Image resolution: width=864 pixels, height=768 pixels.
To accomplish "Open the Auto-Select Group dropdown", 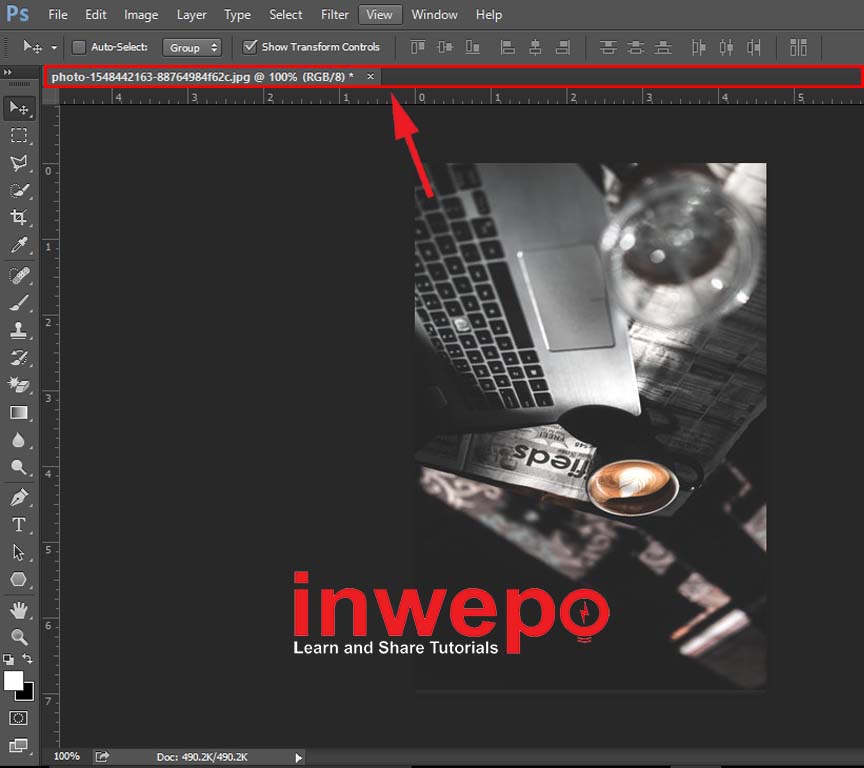I will pos(193,47).
